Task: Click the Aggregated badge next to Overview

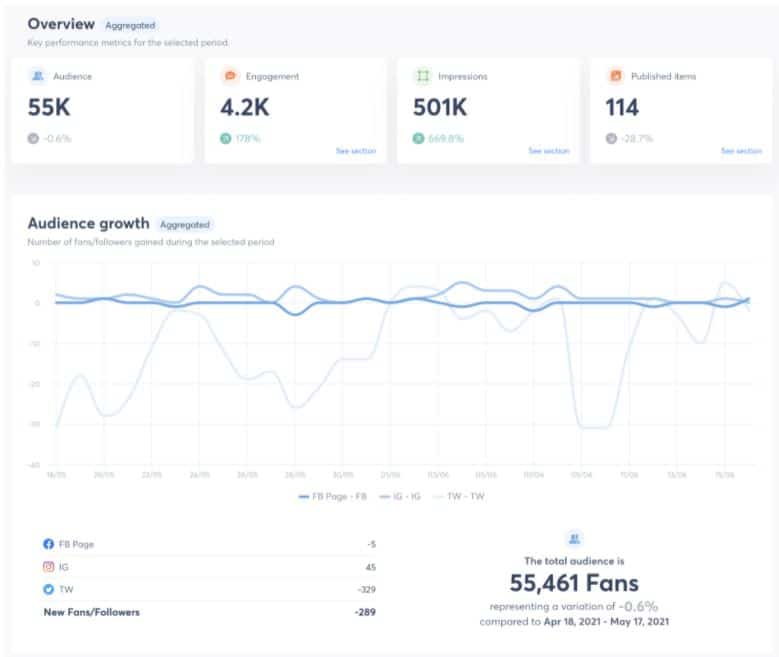Action: click(130, 25)
